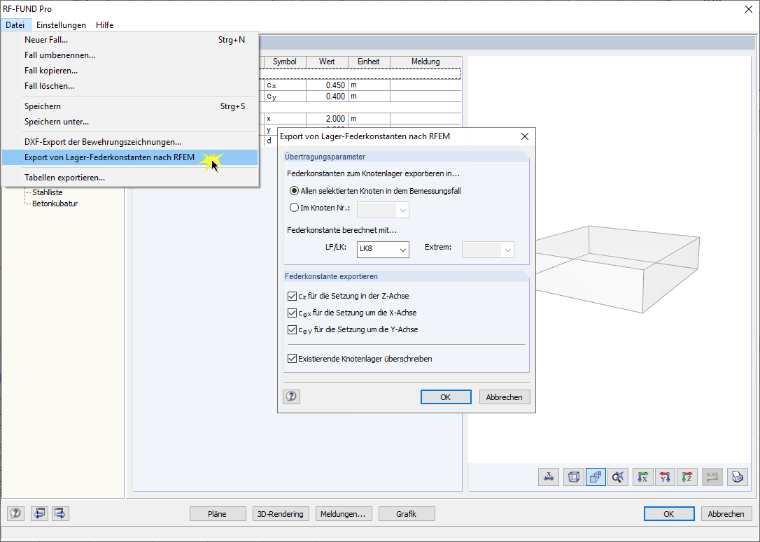
Task: Click the greyed numeric values display icon
Action: tap(712, 477)
